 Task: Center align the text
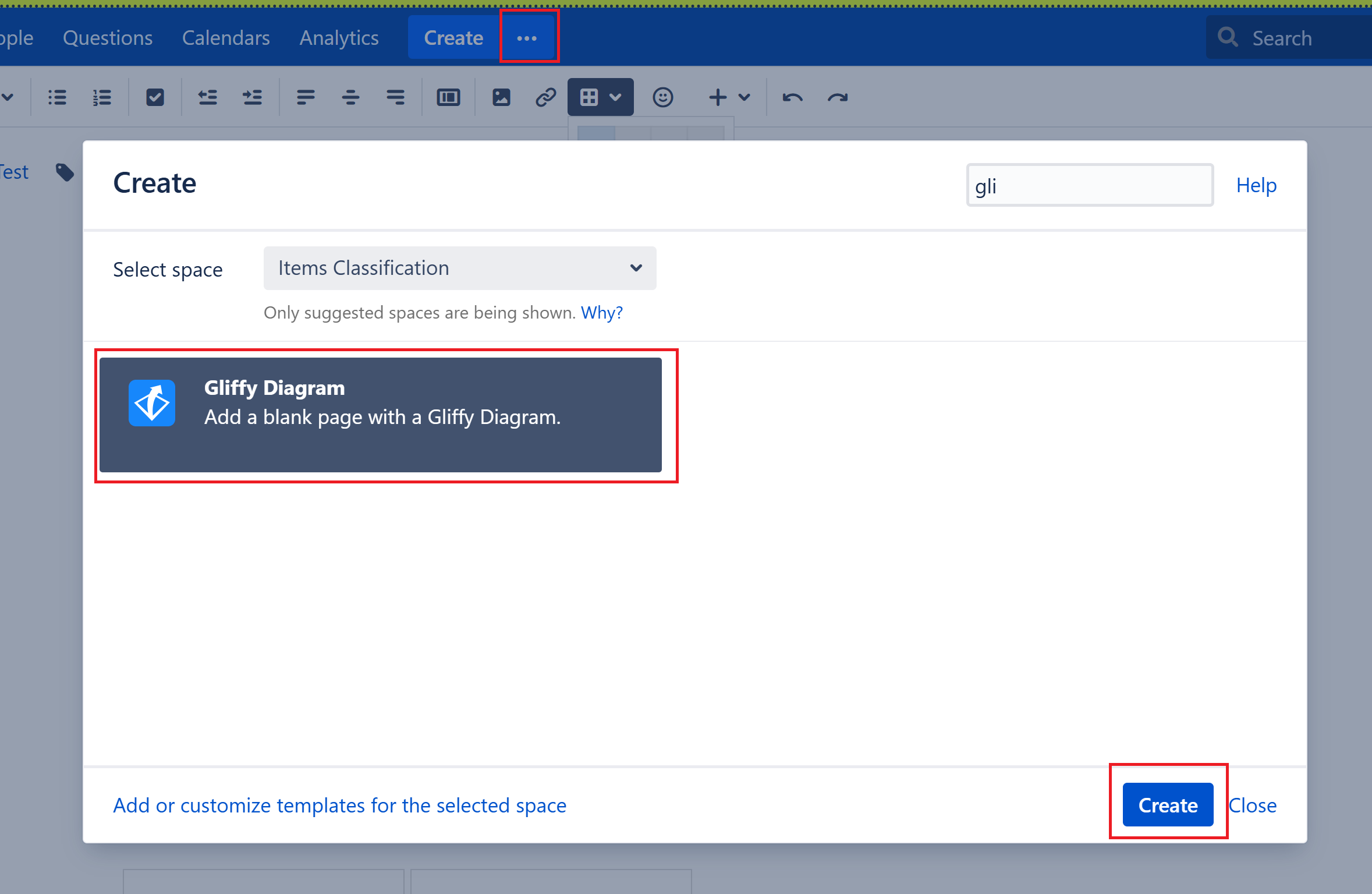tap(350, 97)
